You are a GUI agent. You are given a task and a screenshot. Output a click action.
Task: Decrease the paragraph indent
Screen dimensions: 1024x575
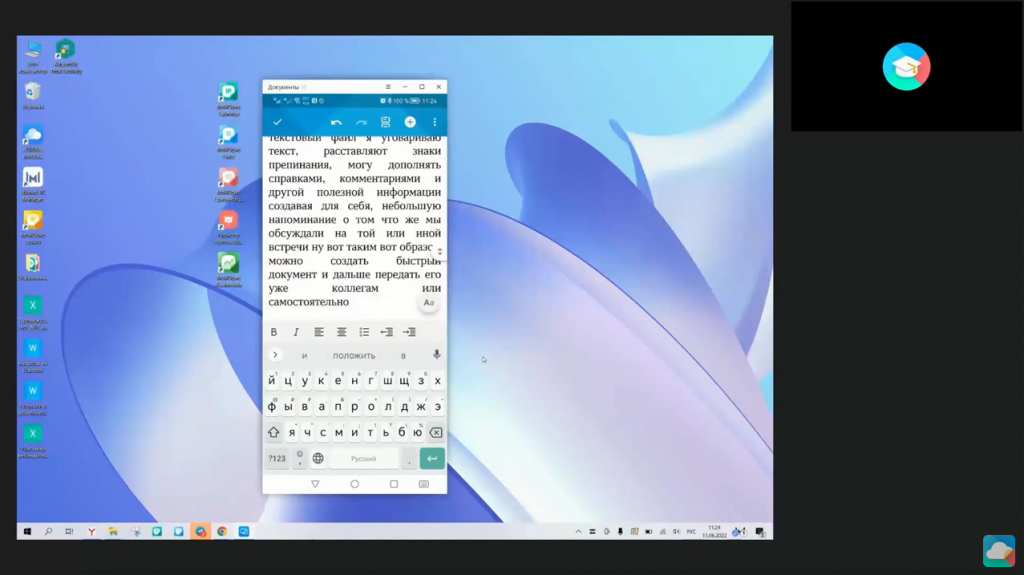click(387, 332)
